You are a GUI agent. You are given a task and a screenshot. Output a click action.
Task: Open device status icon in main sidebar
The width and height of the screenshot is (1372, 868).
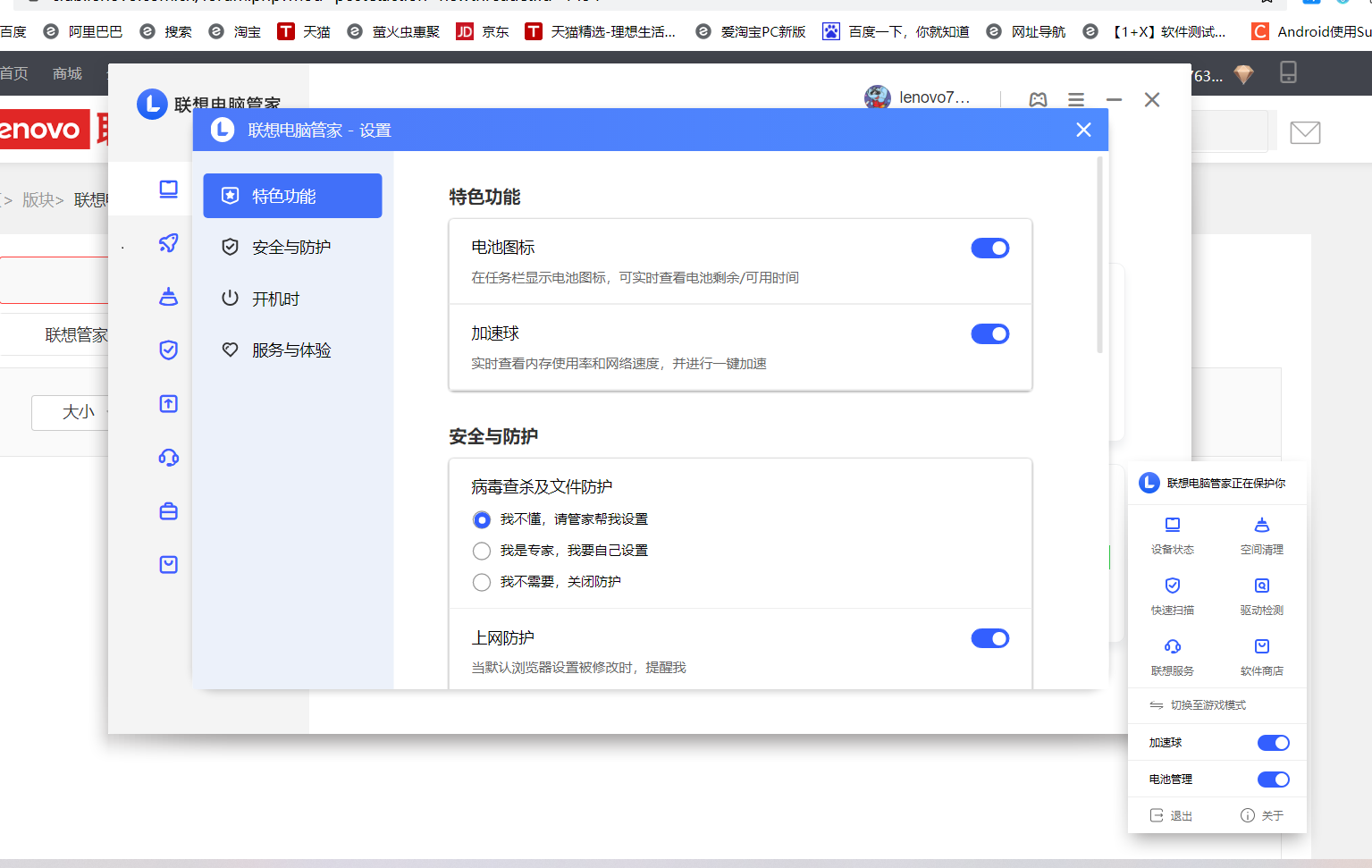click(168, 189)
